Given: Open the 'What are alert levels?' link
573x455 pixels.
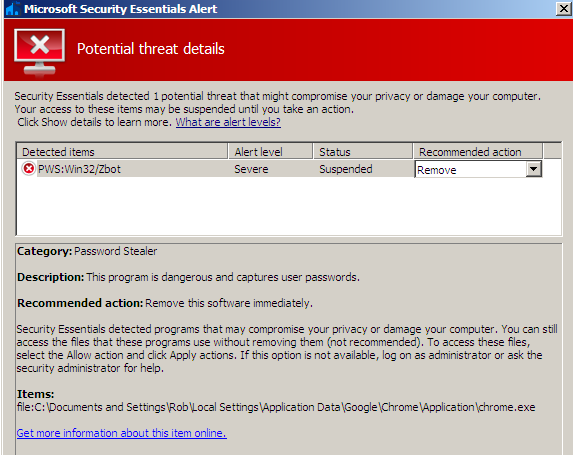Looking at the screenshot, I should tap(228, 122).
